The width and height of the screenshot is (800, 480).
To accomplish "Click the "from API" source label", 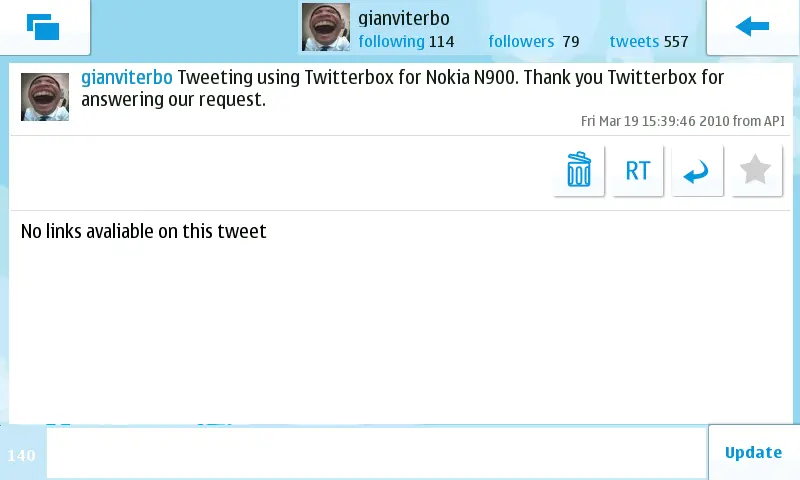I will (758, 121).
